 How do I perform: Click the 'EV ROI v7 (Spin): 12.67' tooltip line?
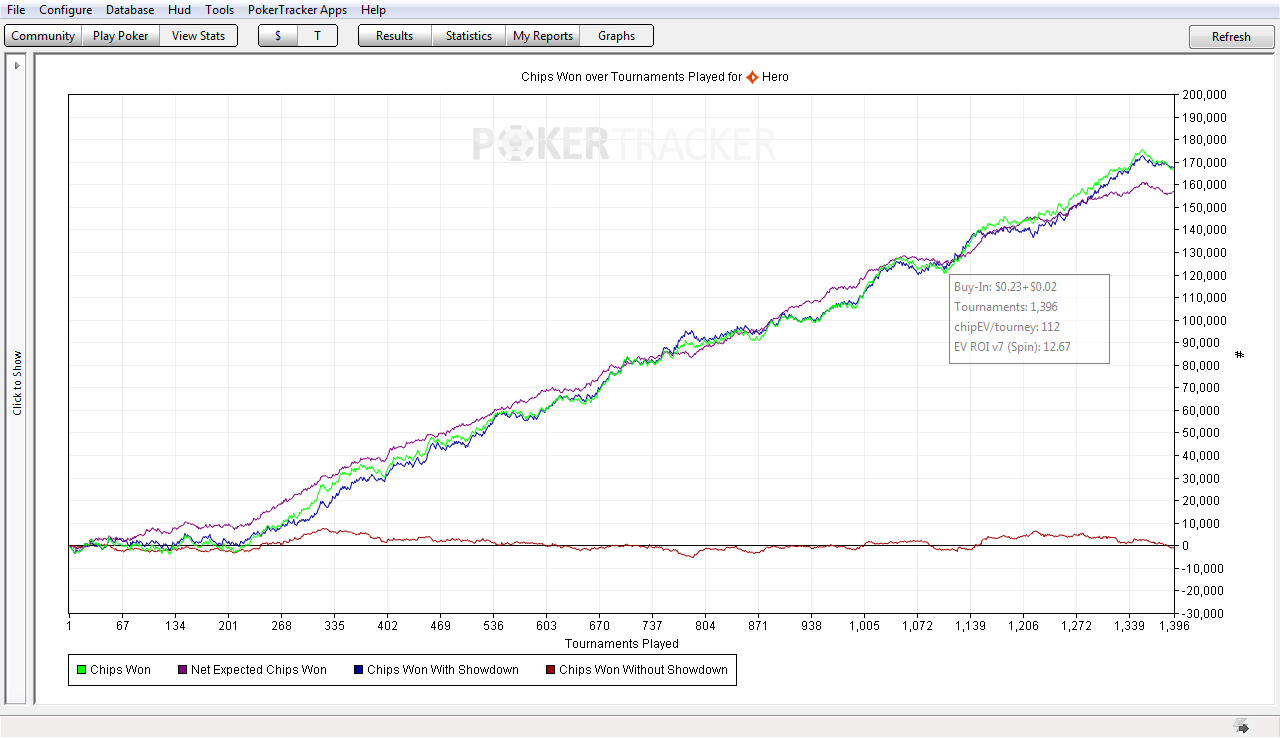(x=1013, y=347)
